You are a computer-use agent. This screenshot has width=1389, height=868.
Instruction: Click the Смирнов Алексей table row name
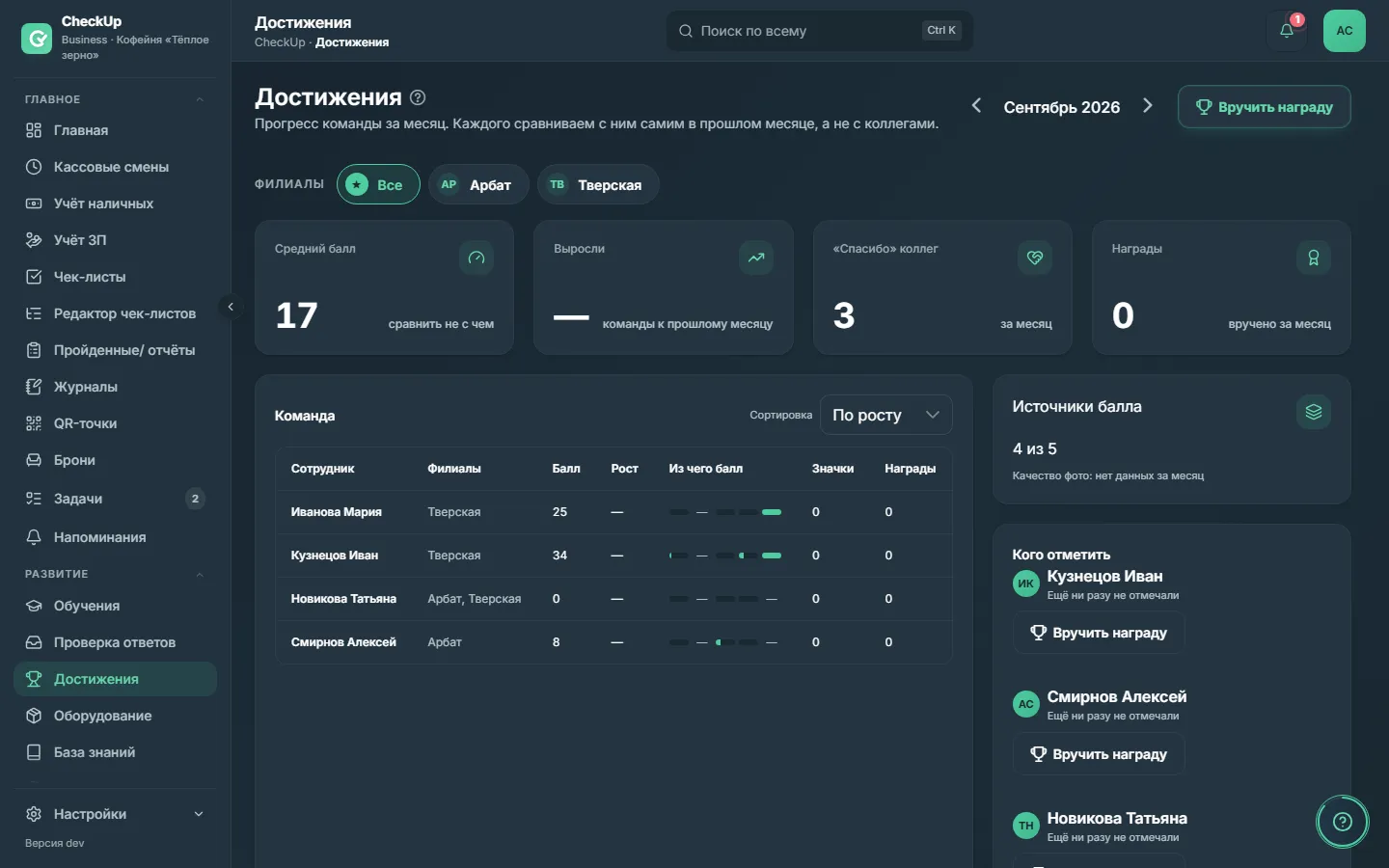click(343, 642)
